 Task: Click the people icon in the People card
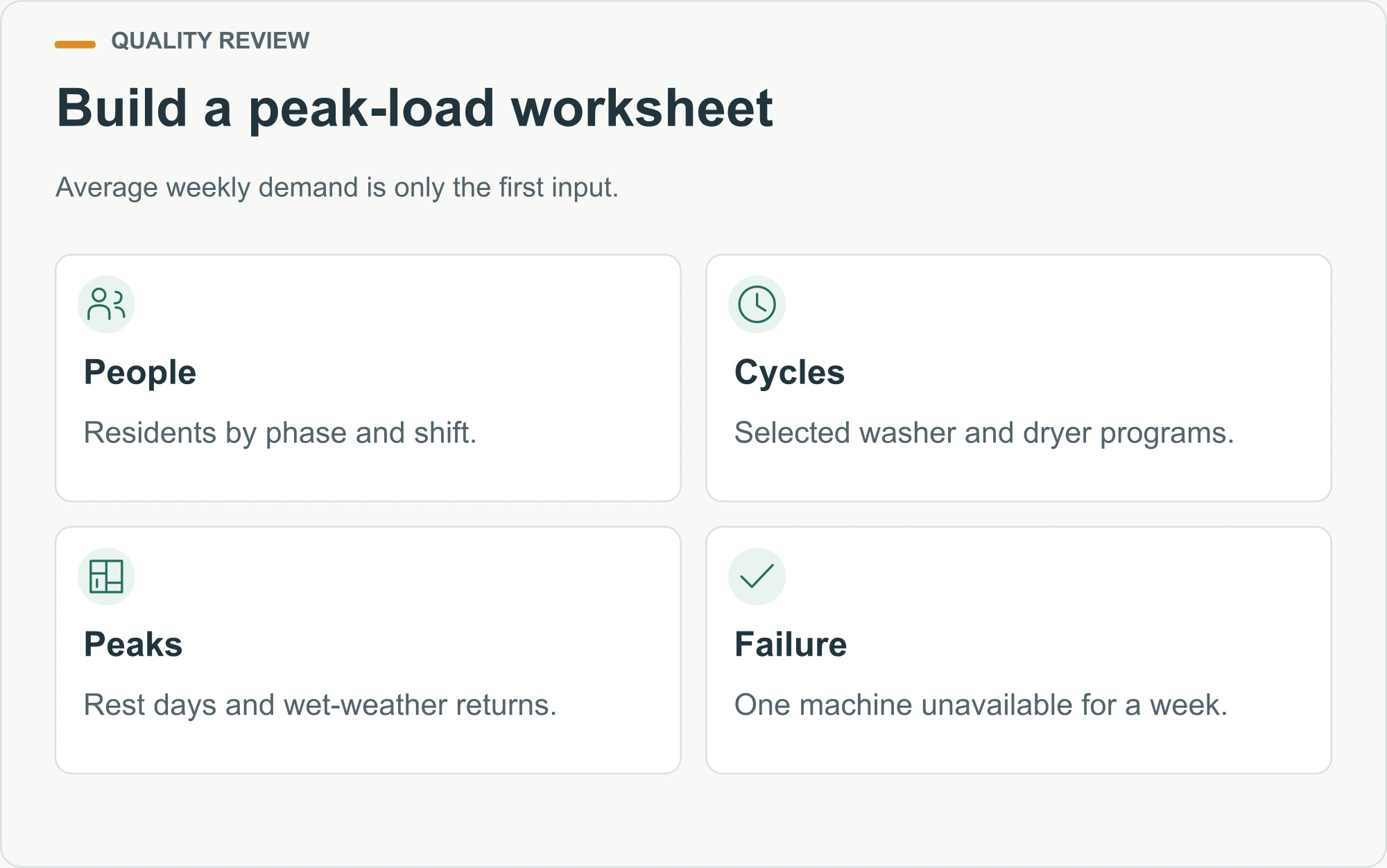[x=106, y=304]
